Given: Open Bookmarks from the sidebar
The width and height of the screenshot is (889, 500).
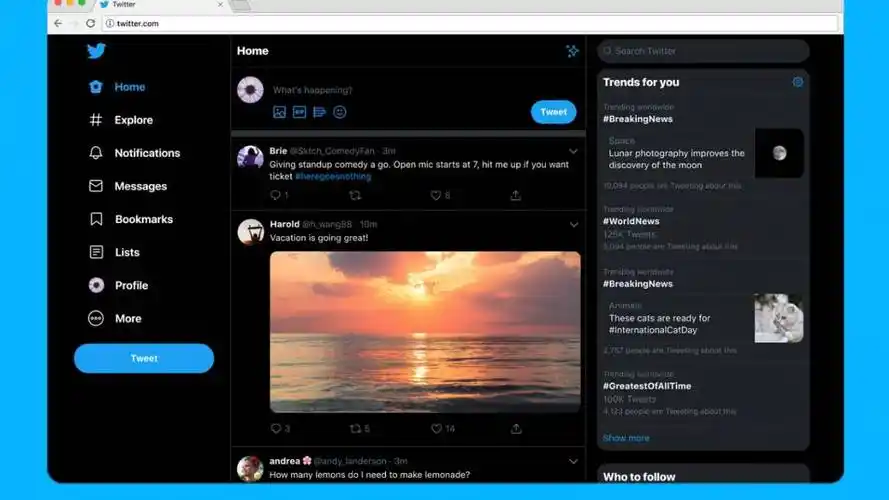Looking at the screenshot, I should tap(143, 219).
